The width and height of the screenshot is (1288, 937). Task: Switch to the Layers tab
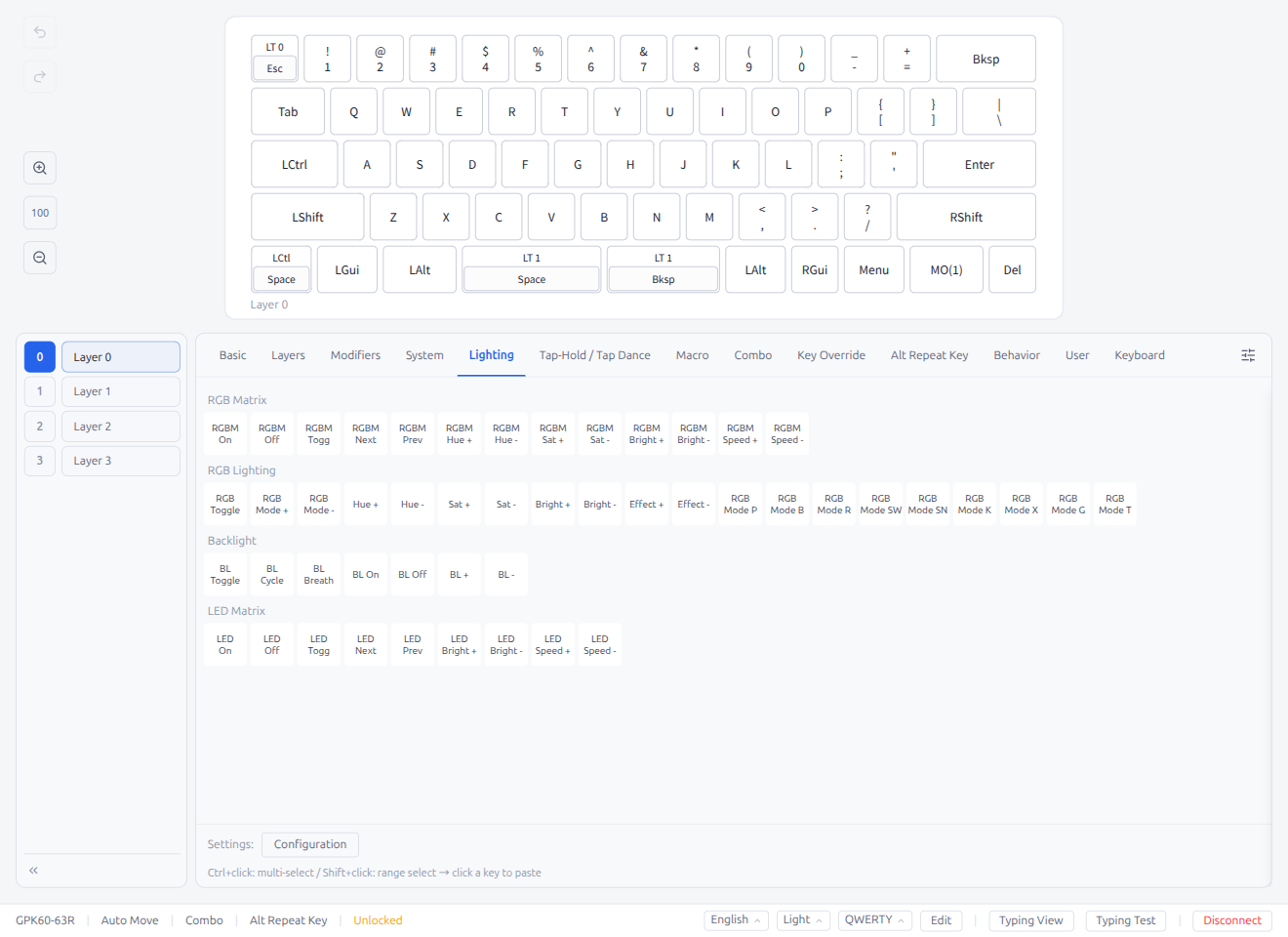click(288, 355)
